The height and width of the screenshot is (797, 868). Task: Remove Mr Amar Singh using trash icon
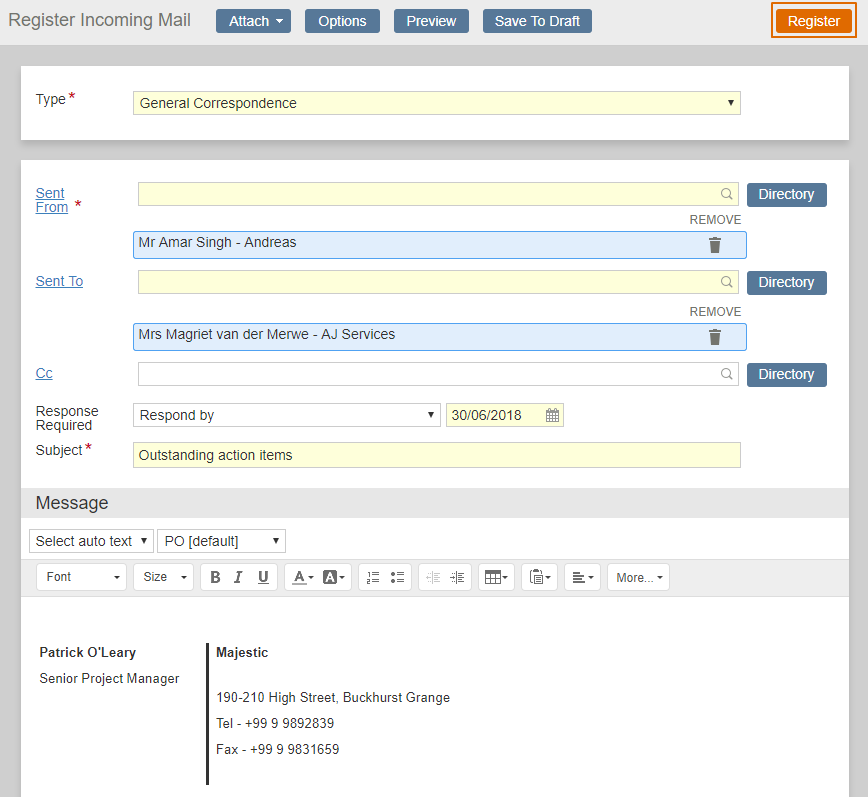pyautogui.click(x=714, y=245)
